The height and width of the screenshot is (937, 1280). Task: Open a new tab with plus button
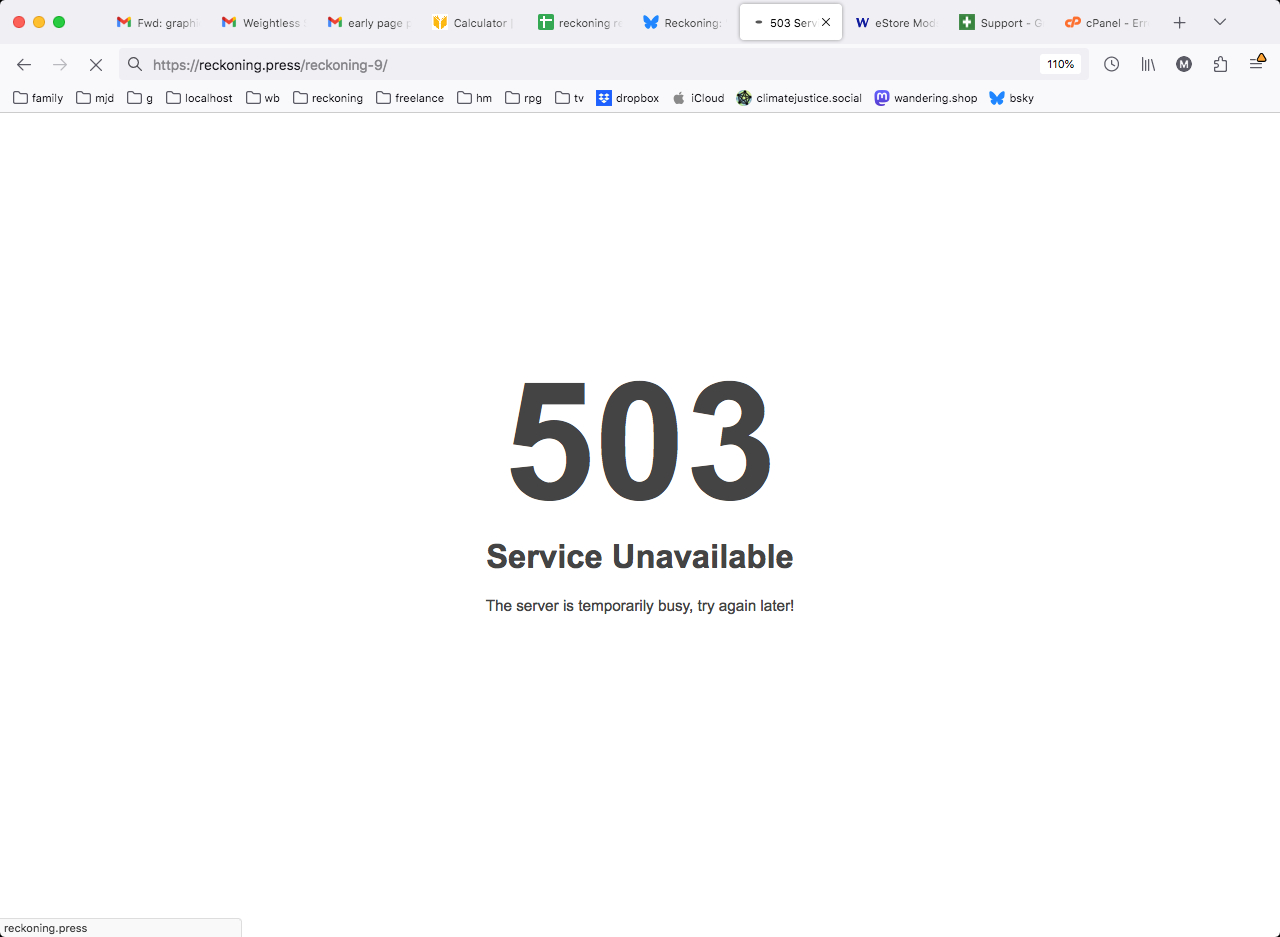1180,22
